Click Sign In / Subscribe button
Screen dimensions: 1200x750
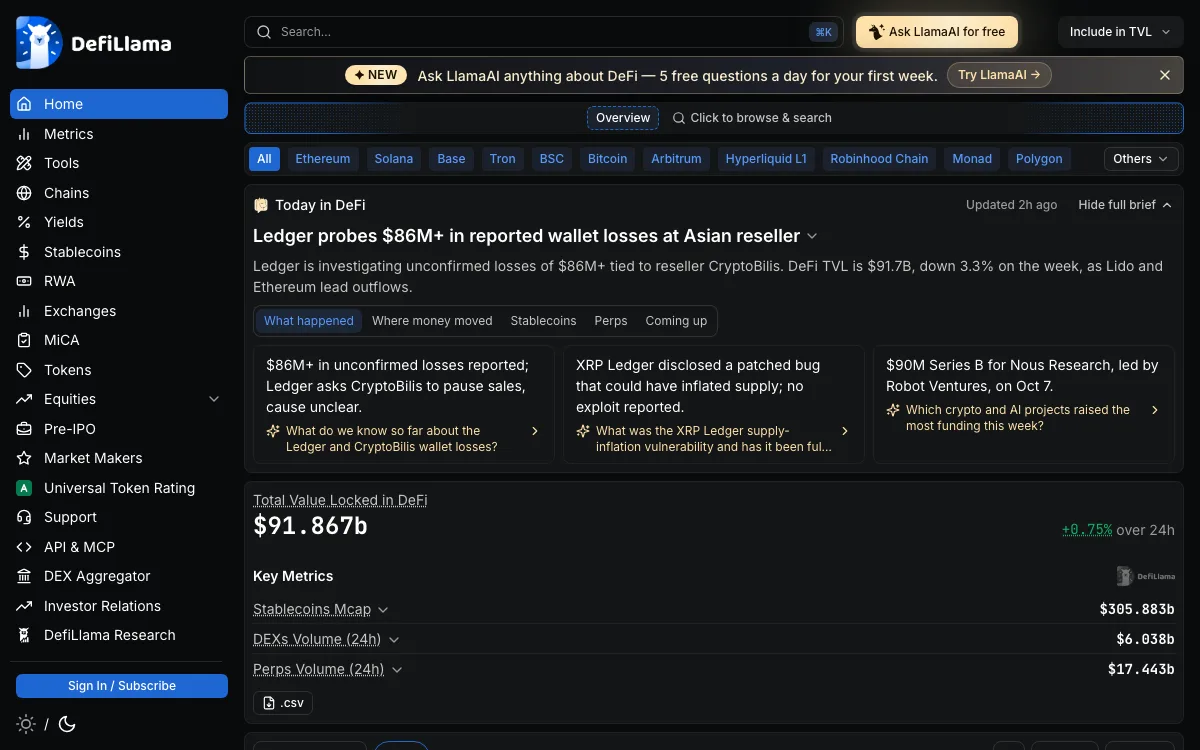pyautogui.click(x=122, y=686)
